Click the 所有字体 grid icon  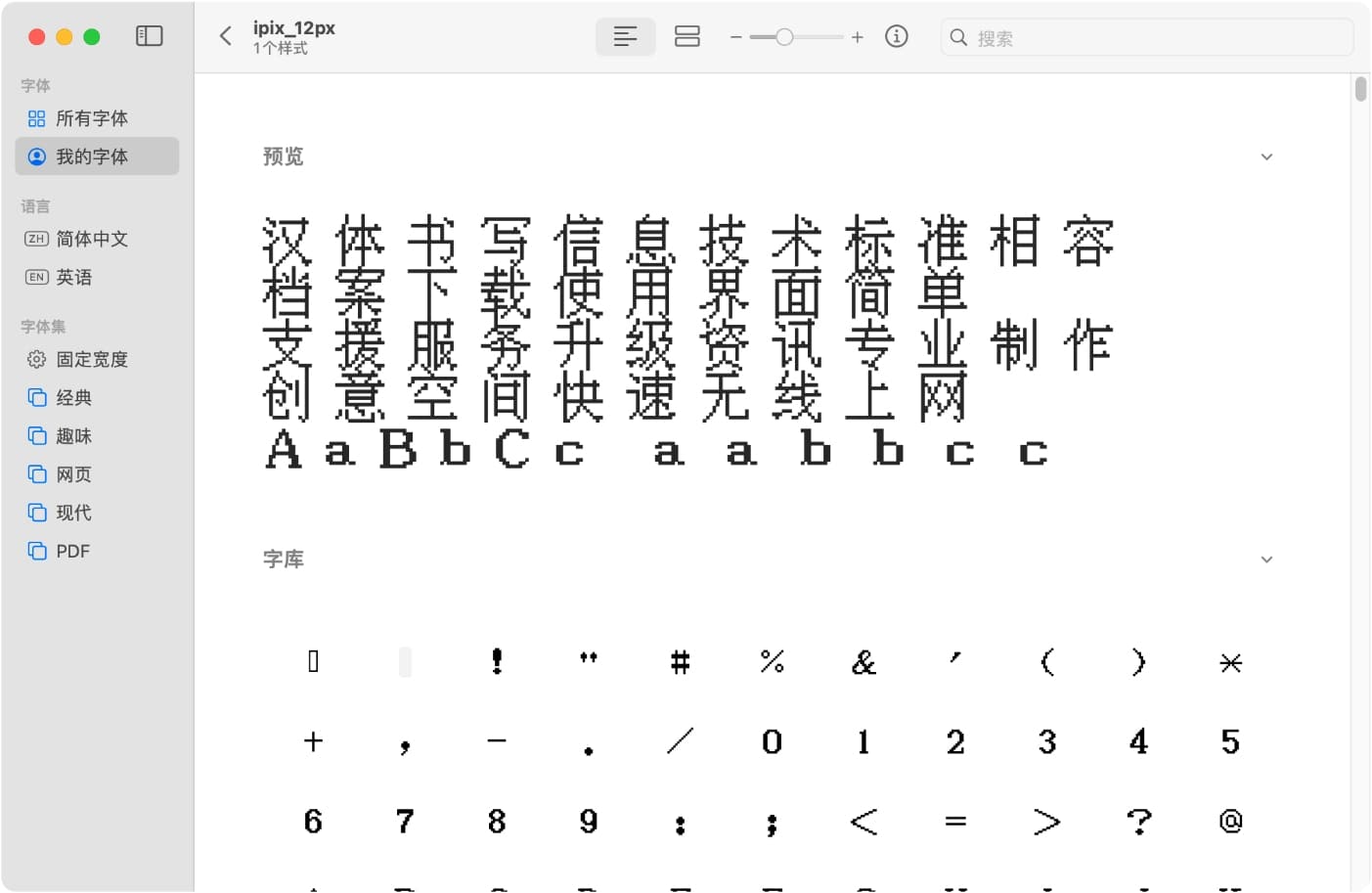coord(36,118)
